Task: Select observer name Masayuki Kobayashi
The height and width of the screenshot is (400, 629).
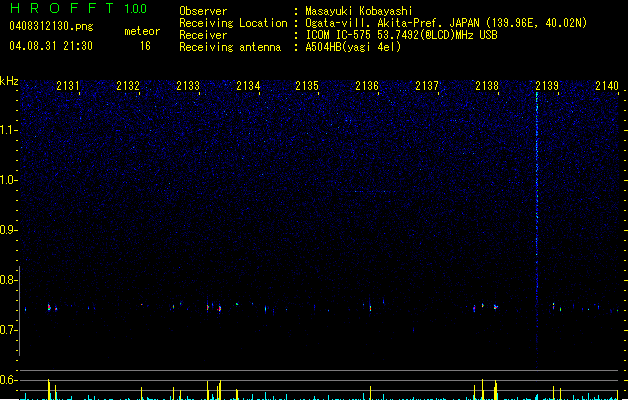Action: (x=359, y=11)
